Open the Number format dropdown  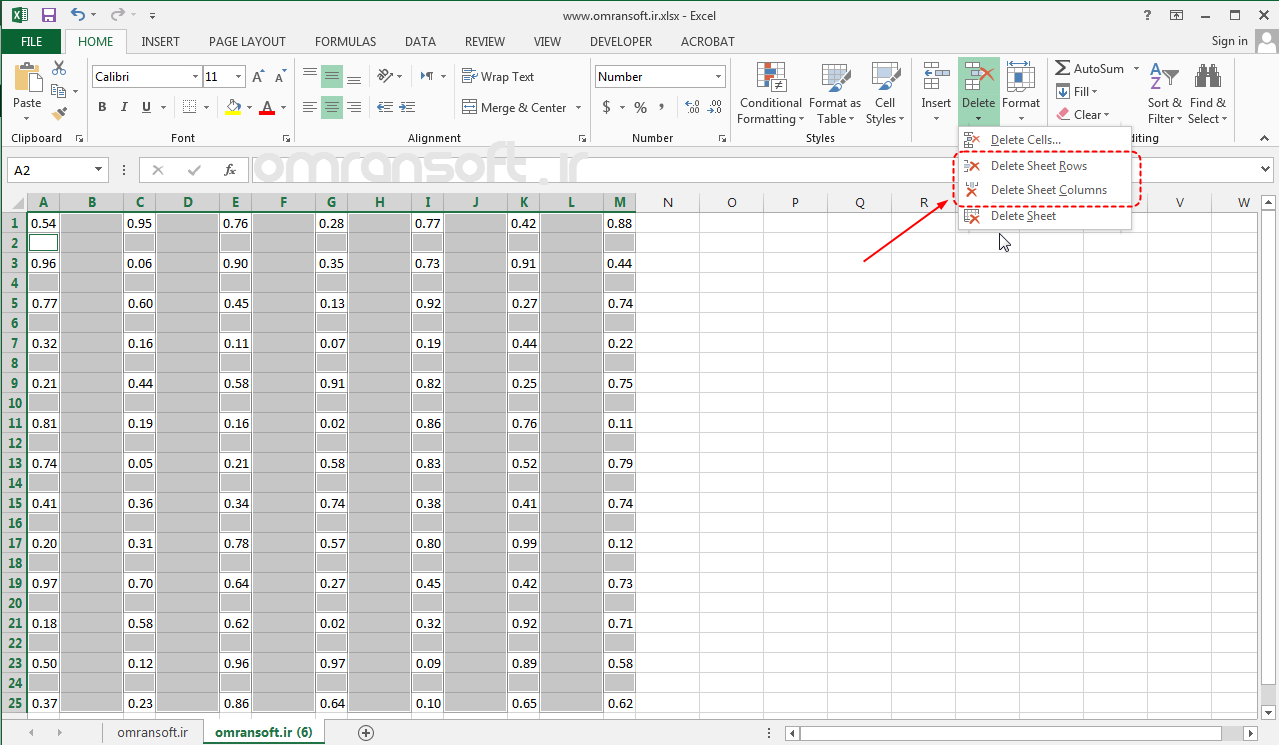719,77
